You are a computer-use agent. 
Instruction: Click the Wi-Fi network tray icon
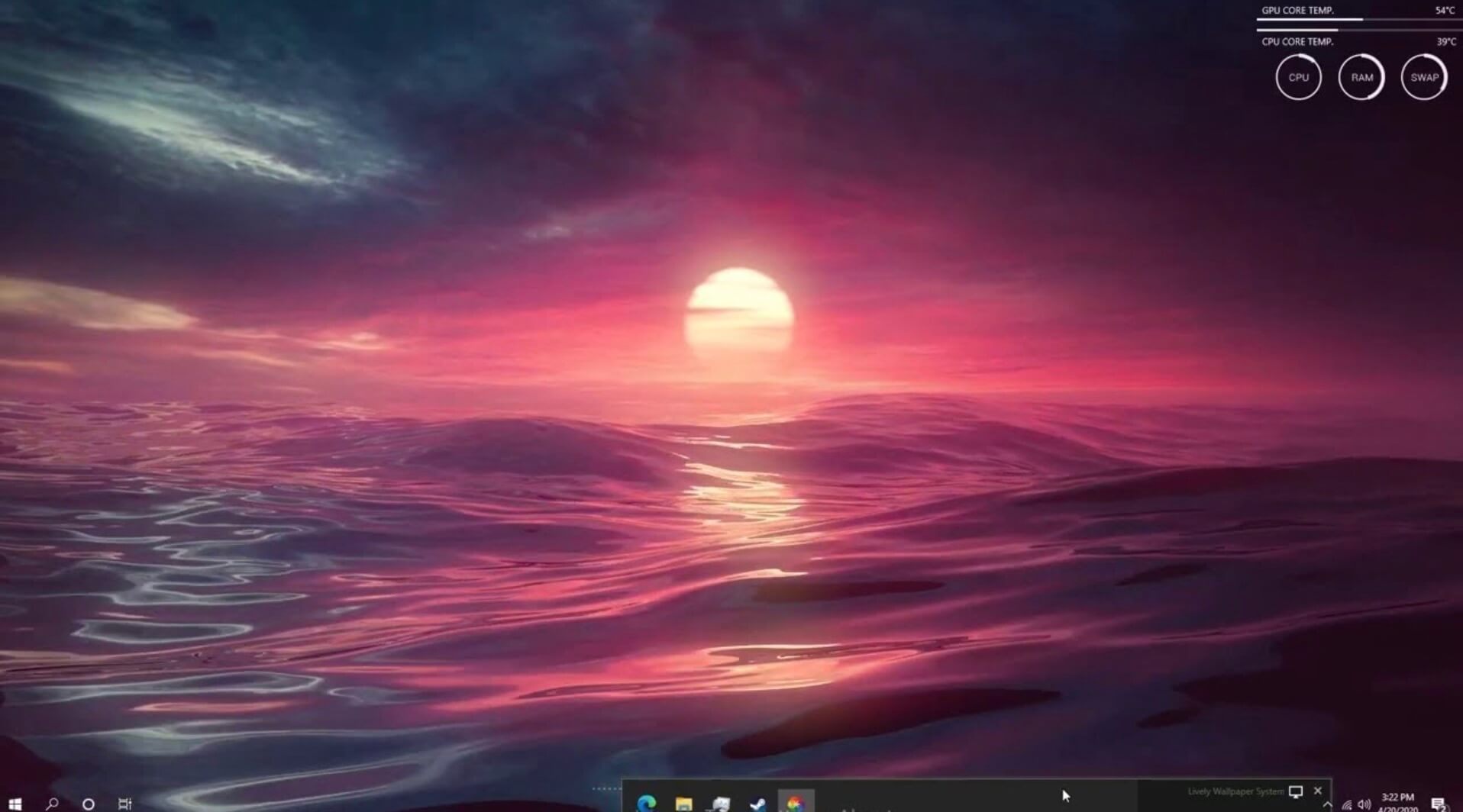point(1346,804)
